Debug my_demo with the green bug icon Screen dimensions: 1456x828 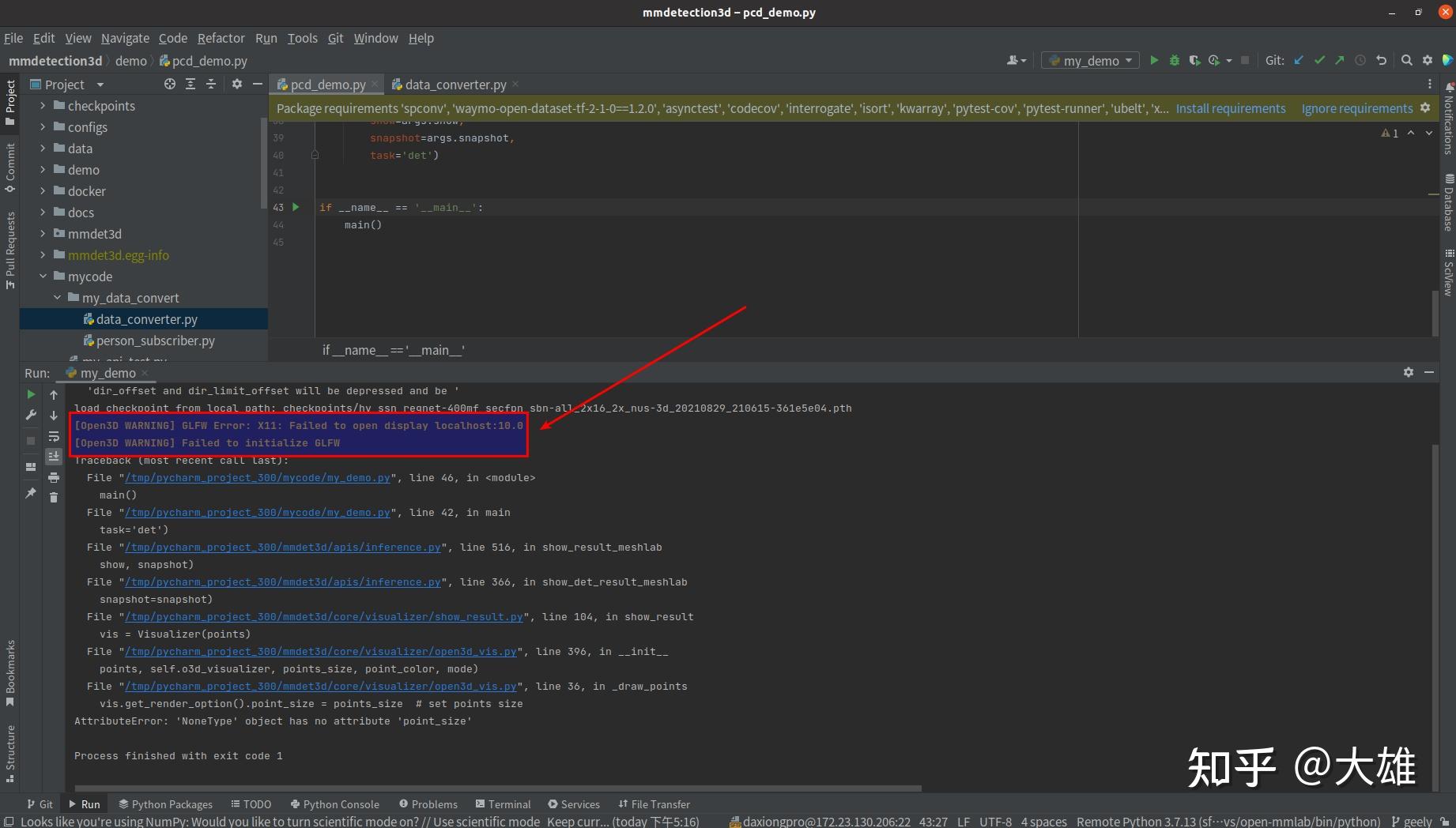1174,61
